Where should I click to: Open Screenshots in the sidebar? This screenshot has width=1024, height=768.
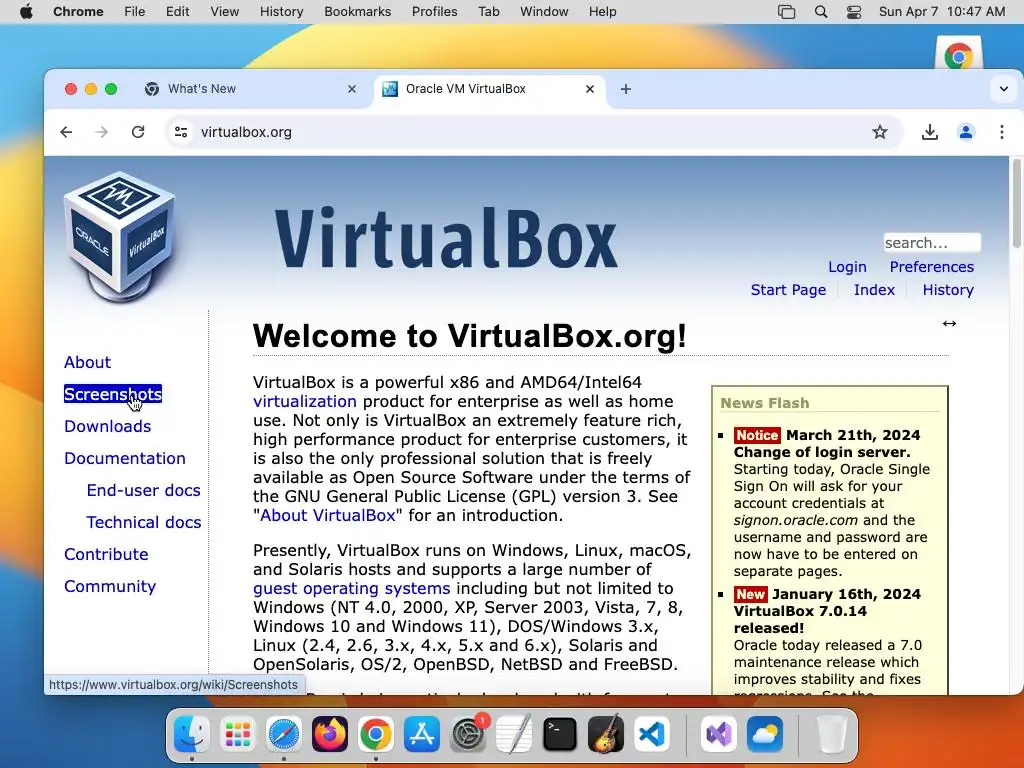point(113,394)
